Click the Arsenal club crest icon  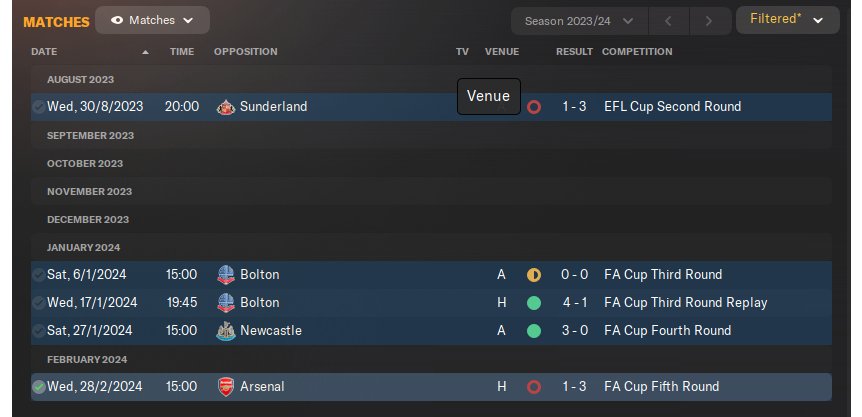tap(225, 387)
